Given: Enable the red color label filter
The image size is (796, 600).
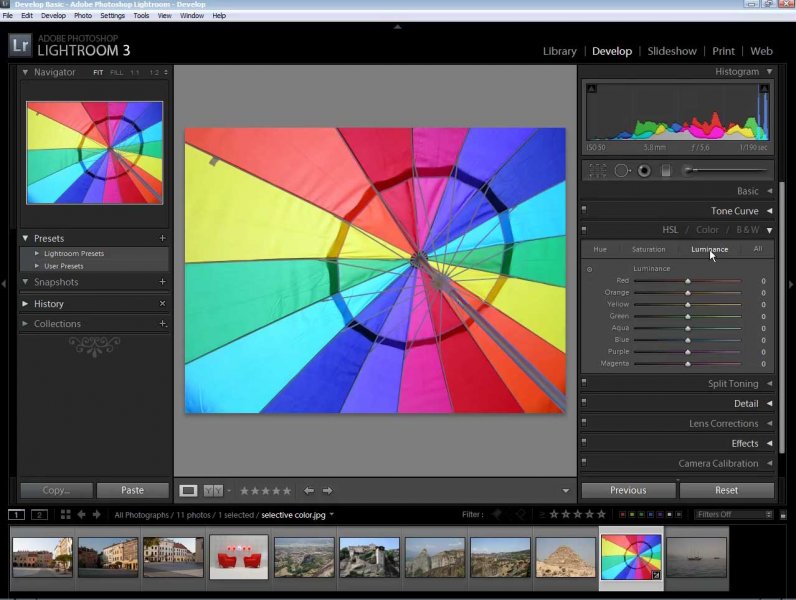Looking at the screenshot, I should point(622,515).
